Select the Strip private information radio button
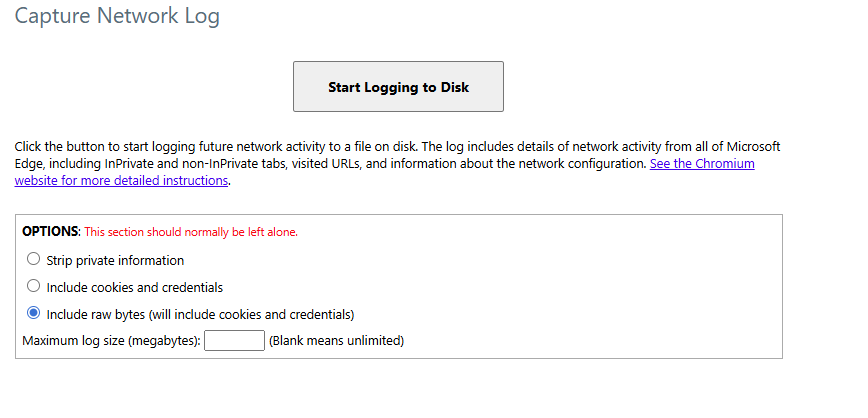 tap(34, 259)
